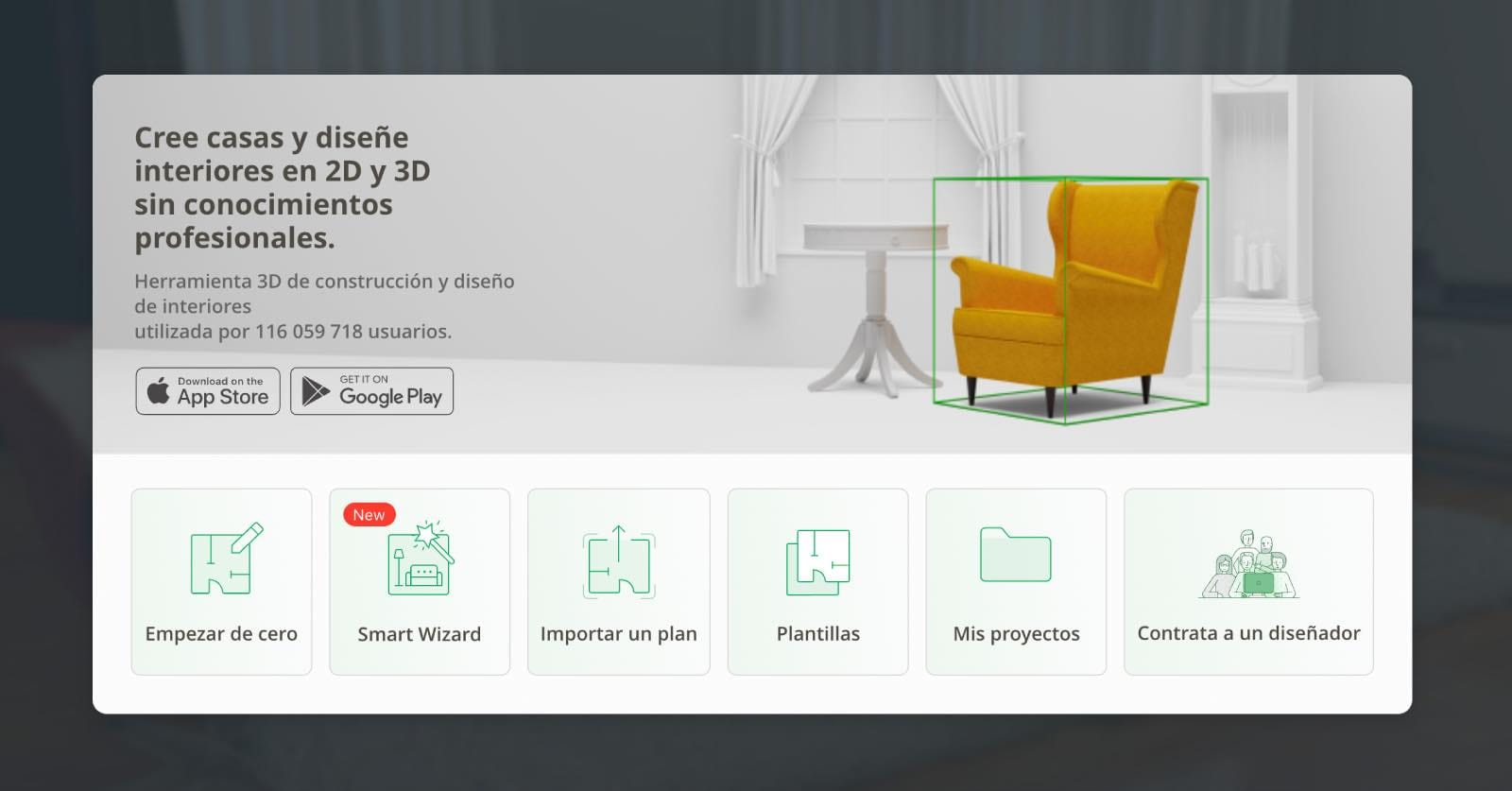Viewport: 1512px width, 791px height.
Task: Open the Mis proyectos folder icon
Action: (x=1015, y=555)
